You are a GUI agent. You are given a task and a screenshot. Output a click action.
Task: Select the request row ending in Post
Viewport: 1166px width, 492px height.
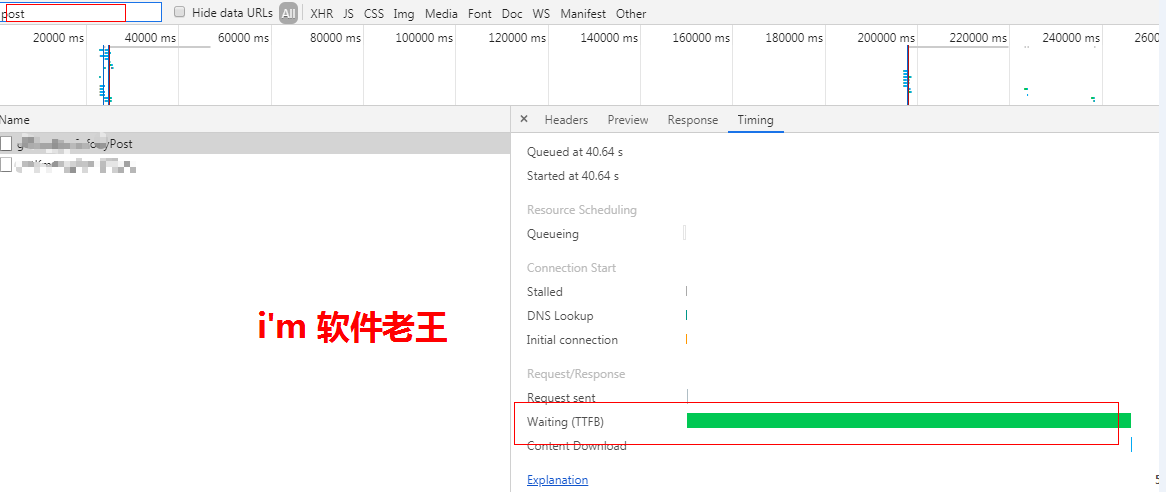pos(255,143)
